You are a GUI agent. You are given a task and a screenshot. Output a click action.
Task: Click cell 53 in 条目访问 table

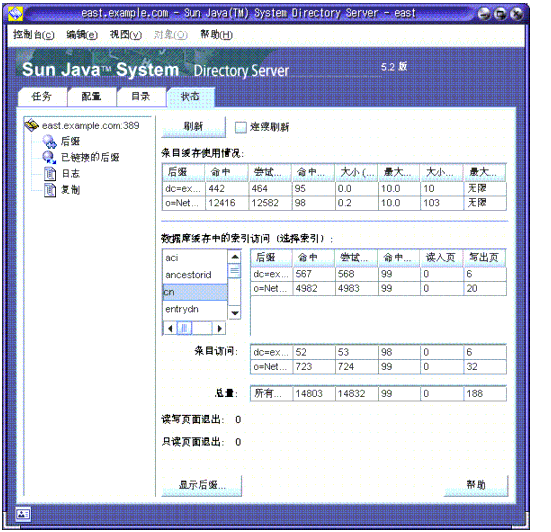[x=357, y=352]
